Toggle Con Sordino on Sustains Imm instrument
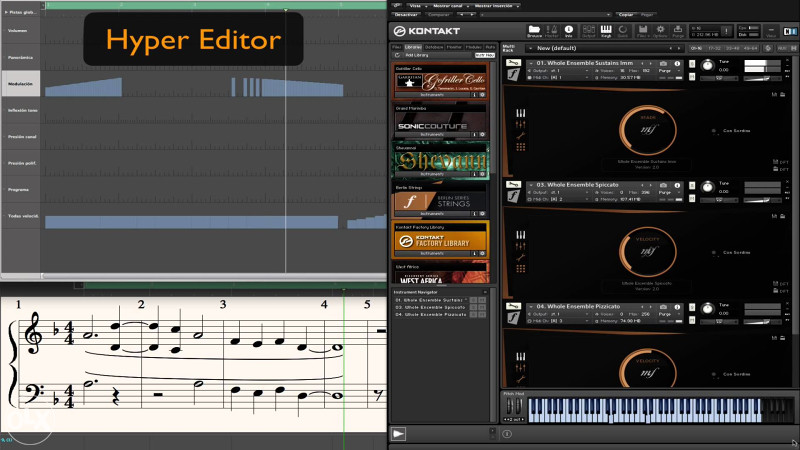The width and height of the screenshot is (800, 450). click(714, 131)
